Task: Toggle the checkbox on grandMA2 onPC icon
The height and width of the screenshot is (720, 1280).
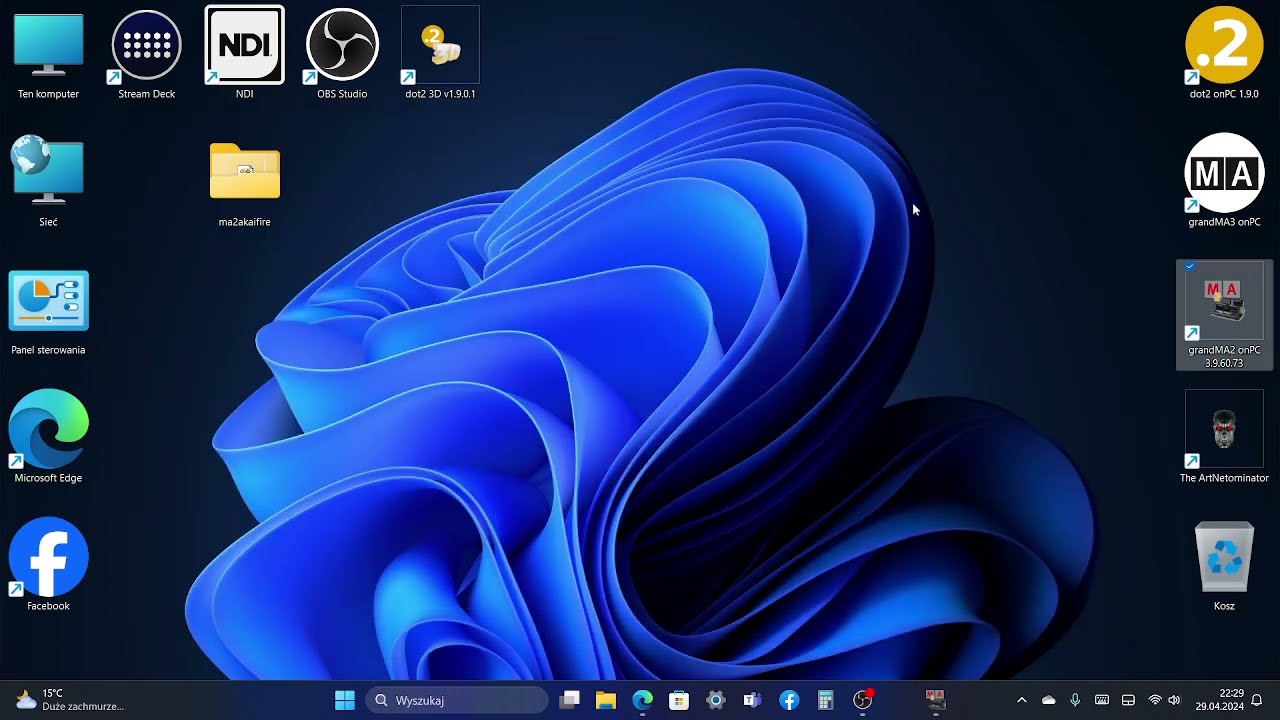Action: click(x=1189, y=267)
